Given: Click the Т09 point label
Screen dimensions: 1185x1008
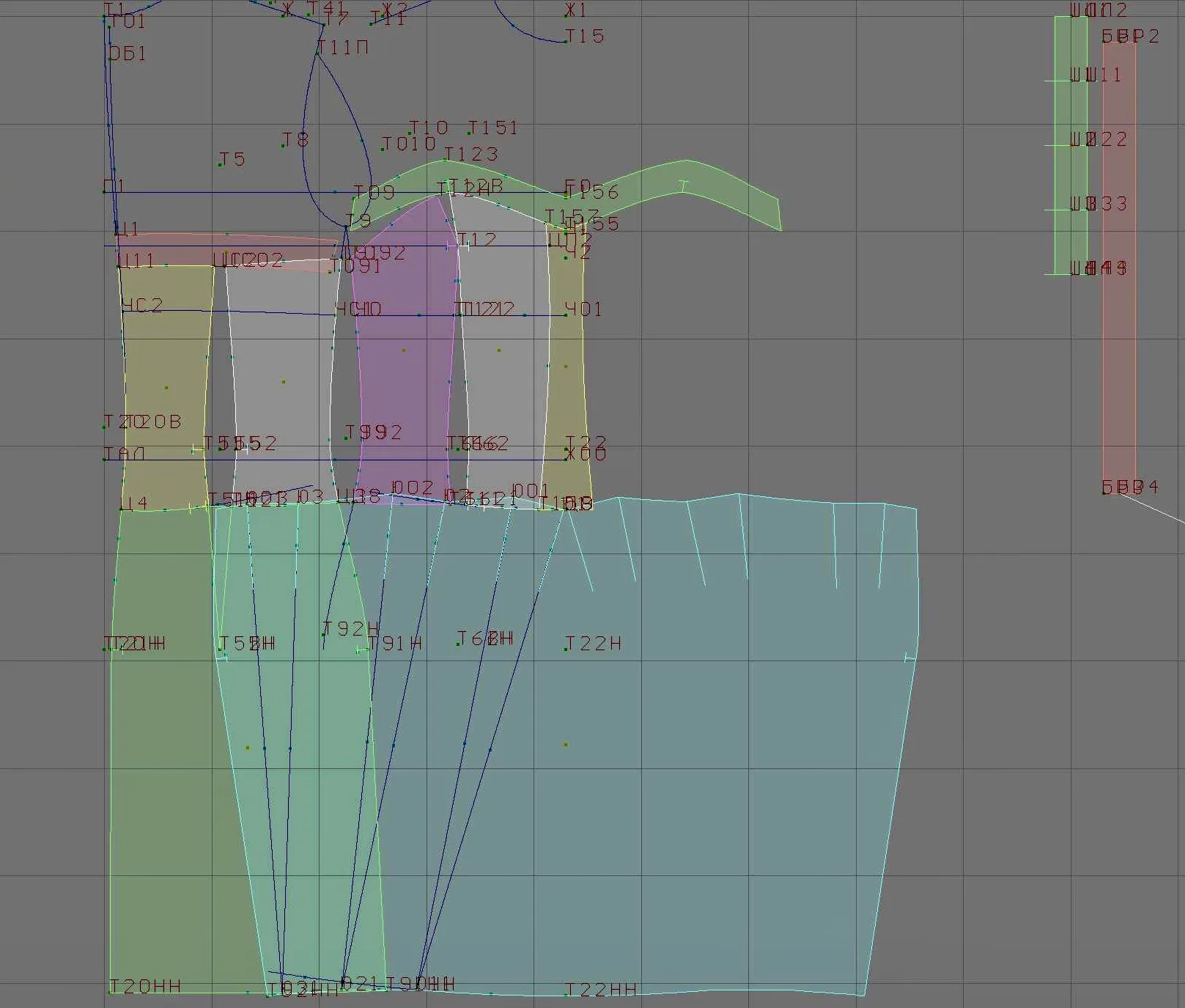Looking at the screenshot, I should 375,192.
